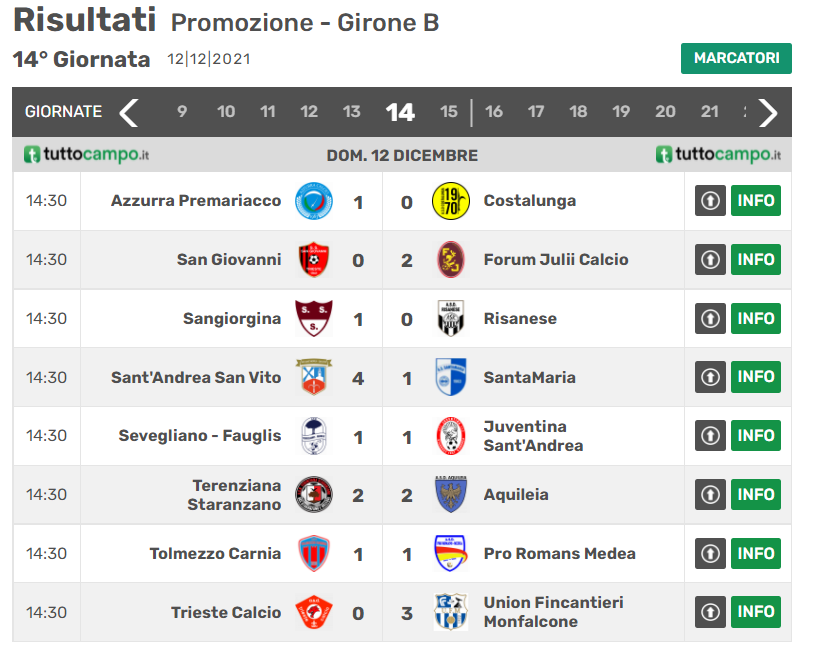Click the Trieste Calcio red crest
Screen dimensions: 813x646
pyautogui.click(x=313, y=612)
